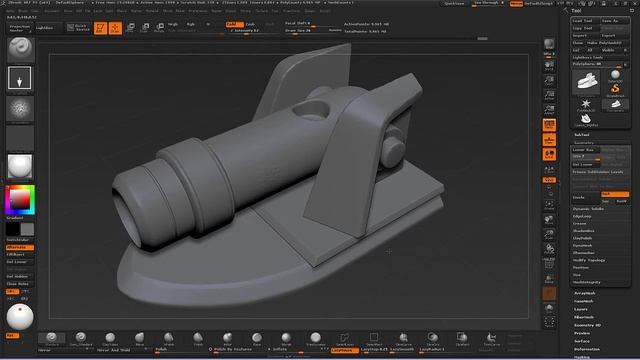Viewport: 640px width, 360px height.
Task: Pick a hue in color picker
Action: [x=20, y=200]
